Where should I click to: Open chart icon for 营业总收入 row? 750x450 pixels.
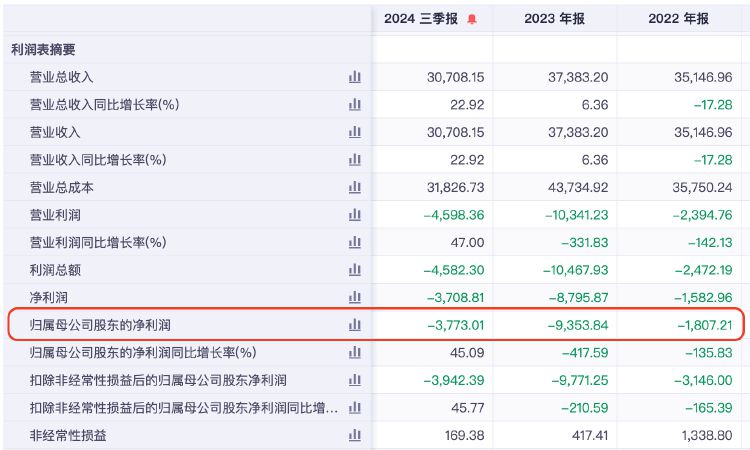pyautogui.click(x=354, y=77)
